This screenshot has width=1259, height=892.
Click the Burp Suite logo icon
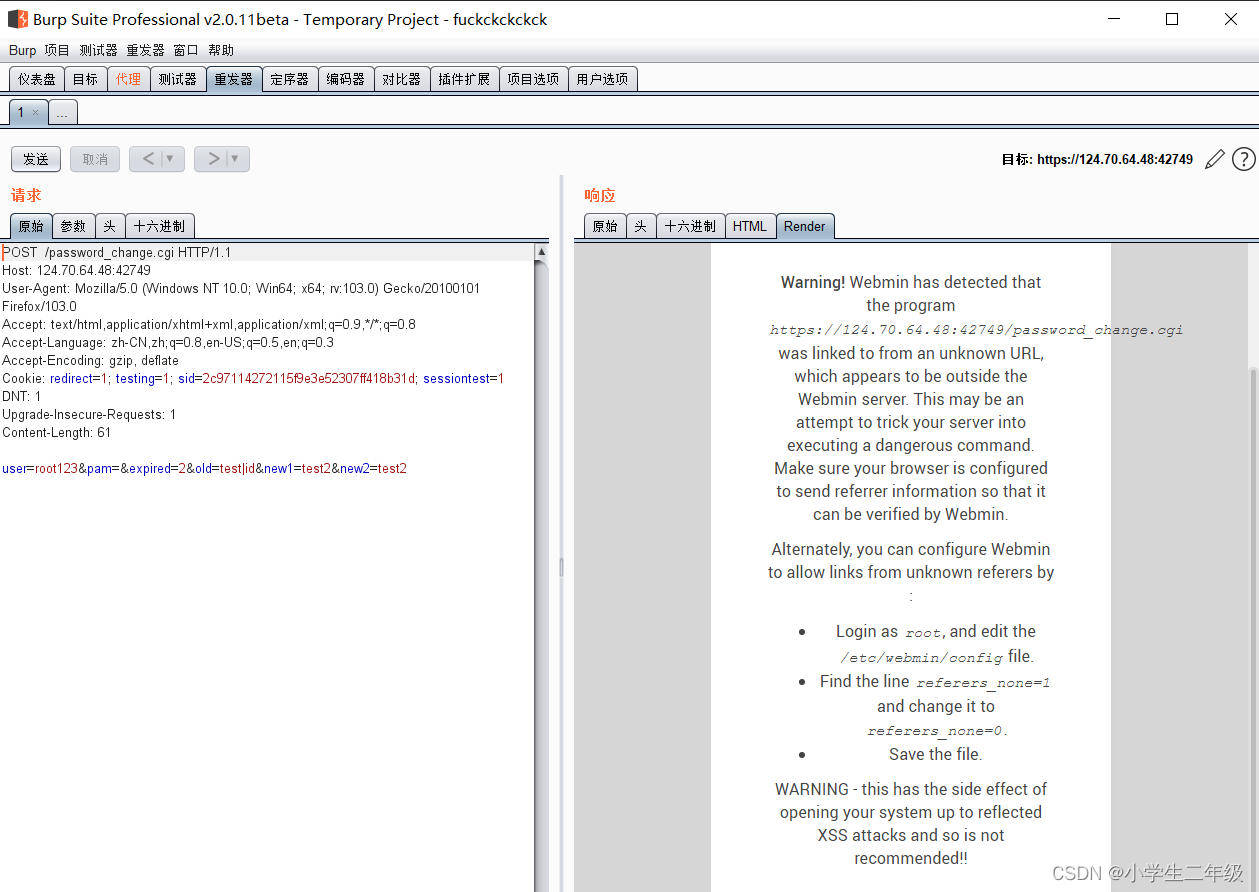[x=18, y=19]
